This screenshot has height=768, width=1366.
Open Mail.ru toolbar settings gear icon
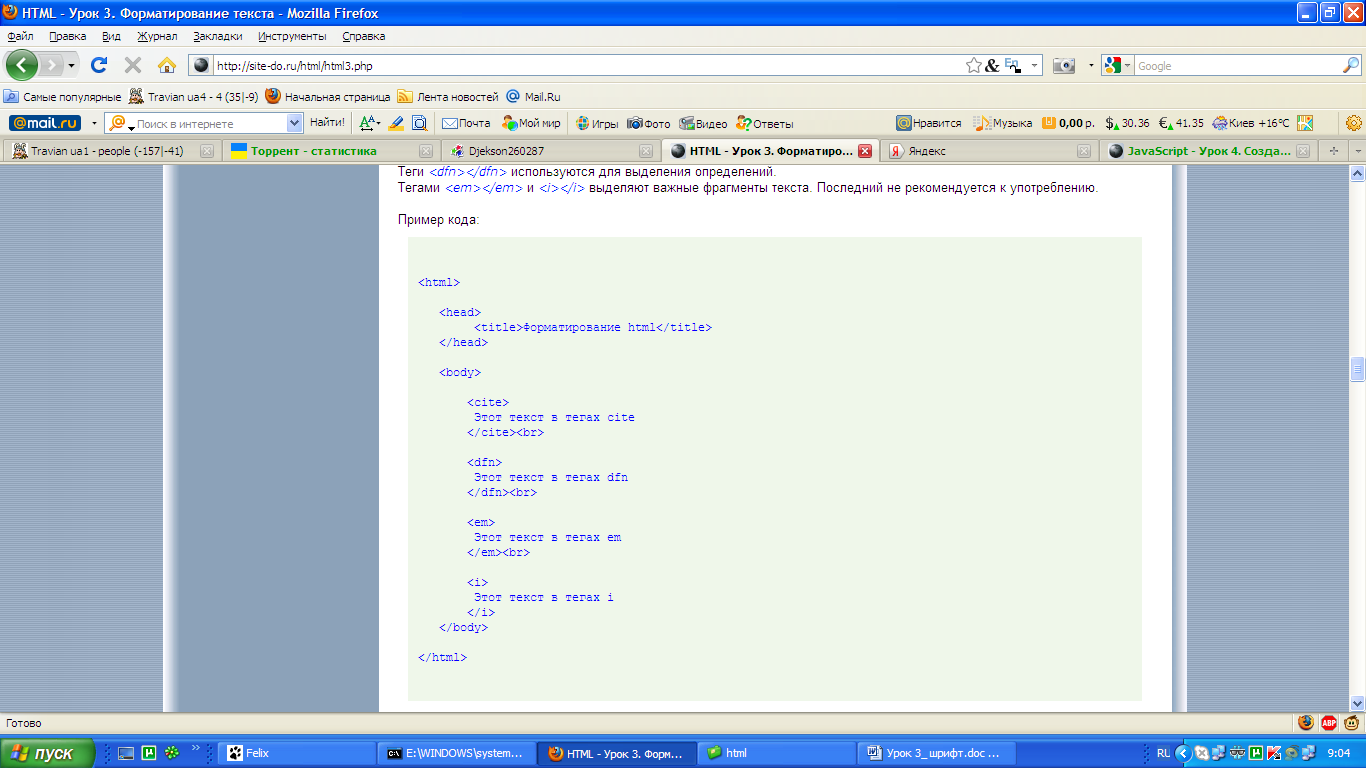coord(1354,123)
